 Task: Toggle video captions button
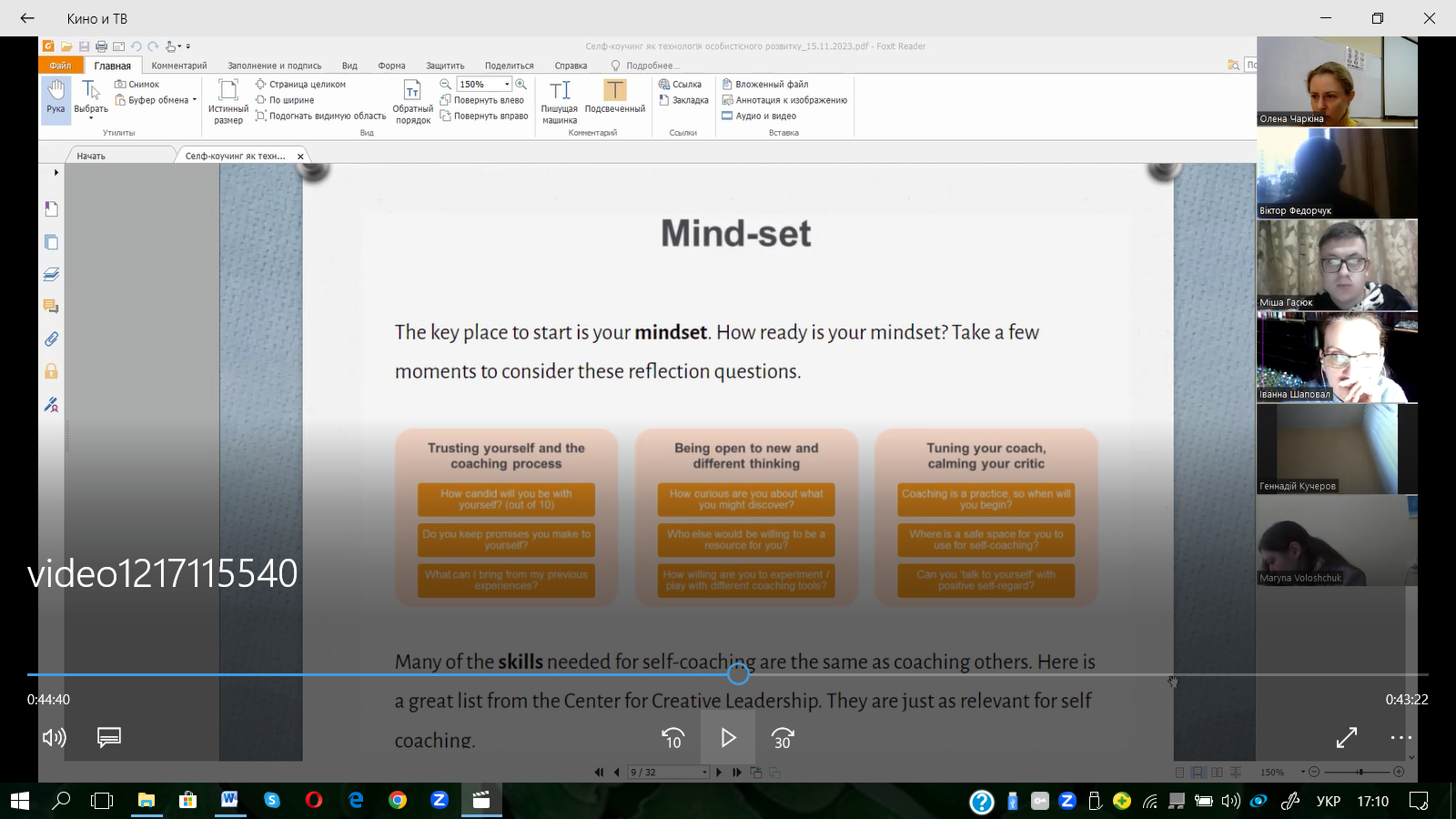click(x=109, y=737)
